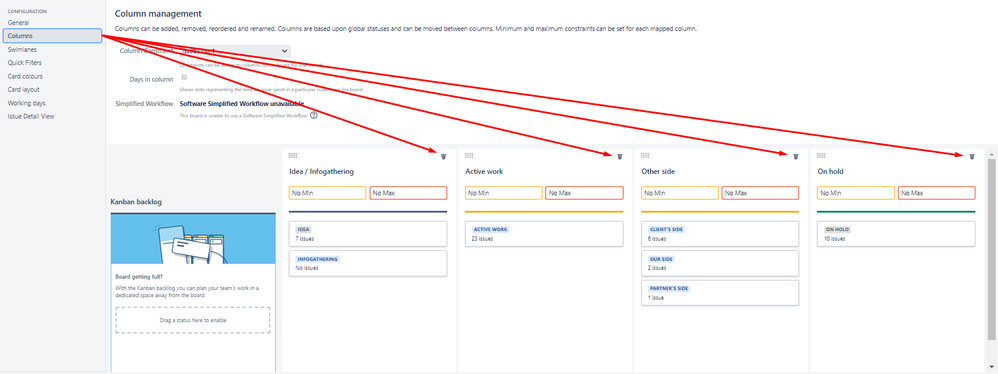Click the Other side column title
Viewport: 998px width, 374px height.
[x=658, y=172]
